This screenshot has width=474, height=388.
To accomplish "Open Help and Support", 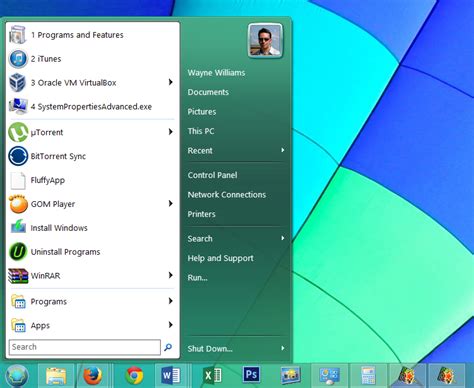I will coord(220,258).
